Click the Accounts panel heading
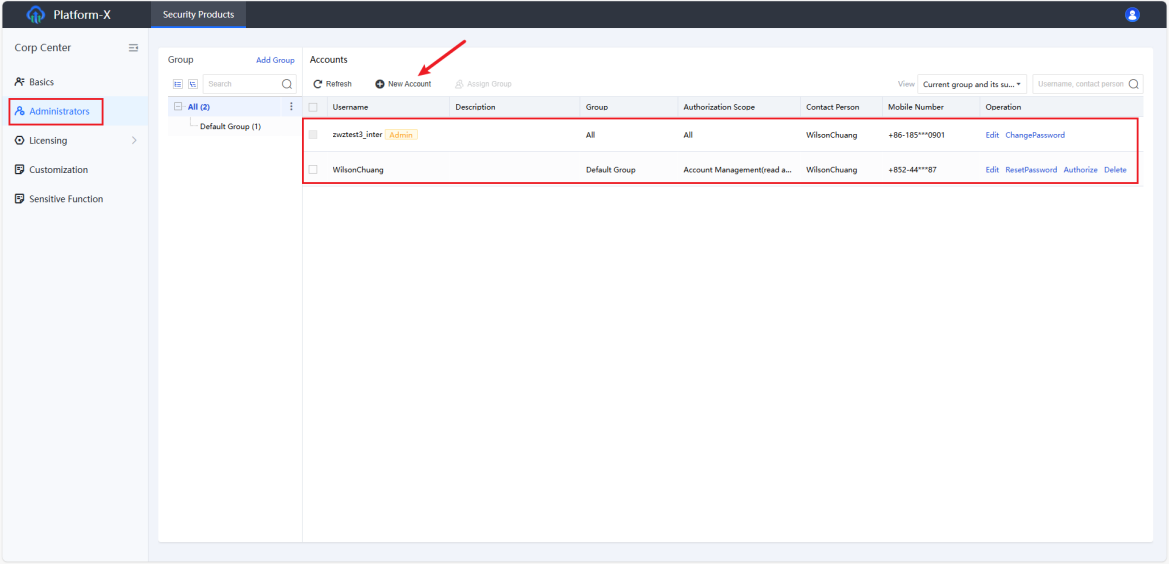The height and width of the screenshot is (564, 1169). 329,60
